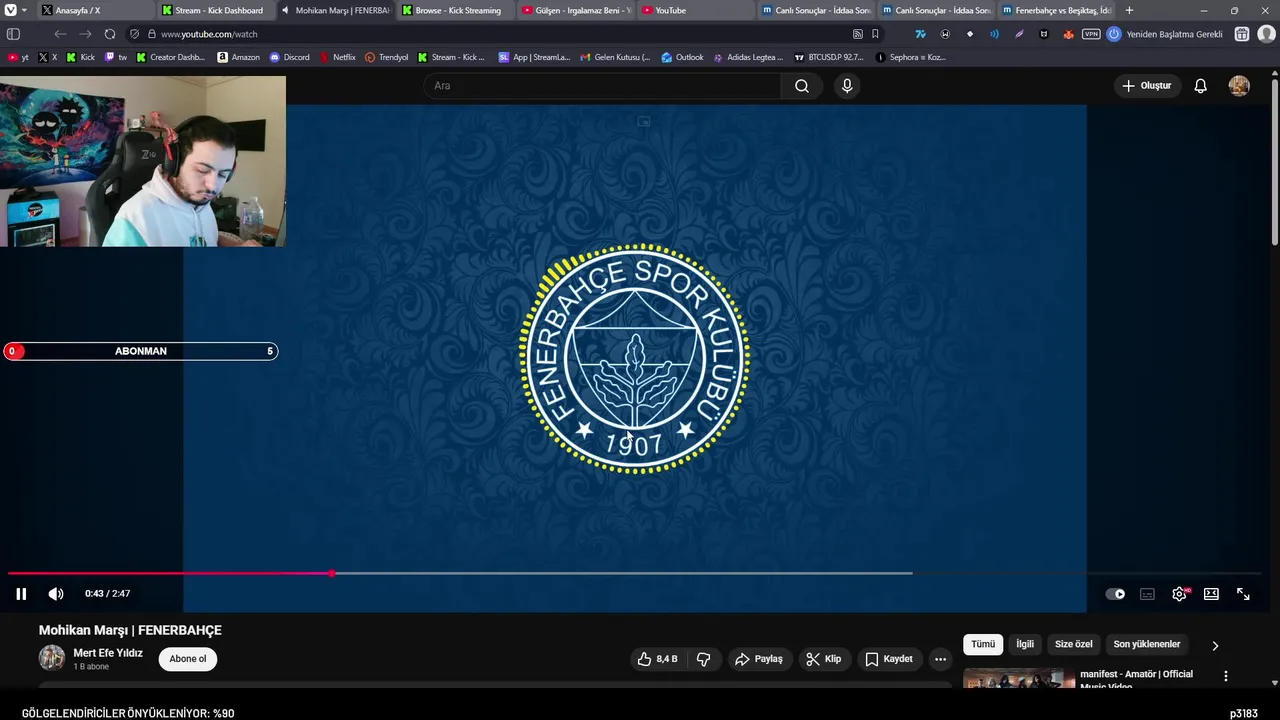Screen dimensions: 1280x720
Task: Open the browser profile avatar
Action: pos(1266,34)
